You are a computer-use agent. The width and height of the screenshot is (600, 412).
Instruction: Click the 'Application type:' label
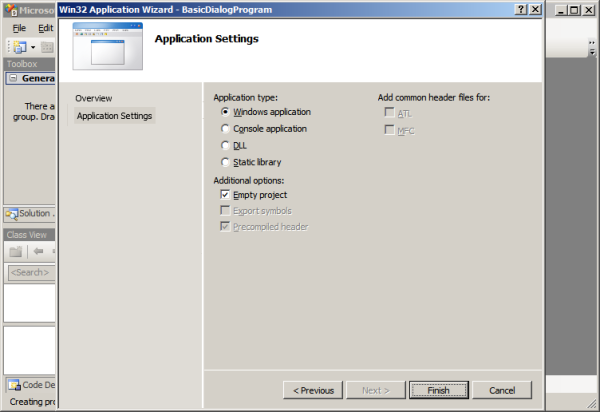click(246, 98)
